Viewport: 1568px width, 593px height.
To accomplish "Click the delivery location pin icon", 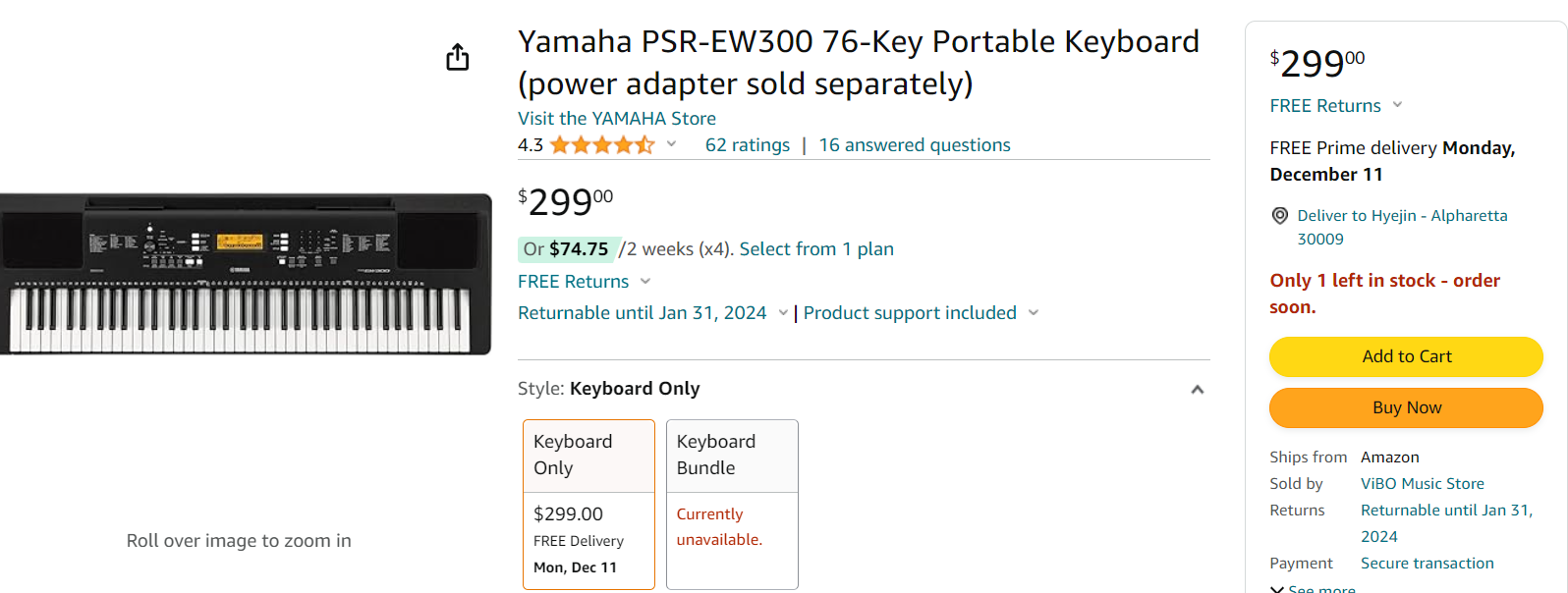I will (1279, 216).
